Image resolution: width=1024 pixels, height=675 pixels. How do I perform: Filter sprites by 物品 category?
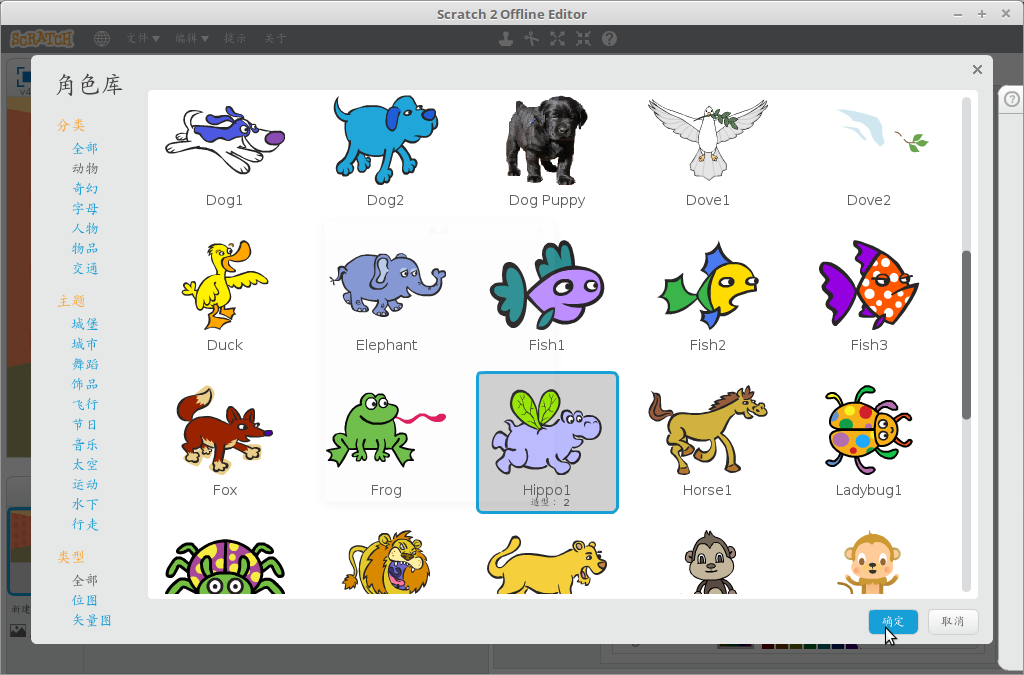tap(85, 249)
